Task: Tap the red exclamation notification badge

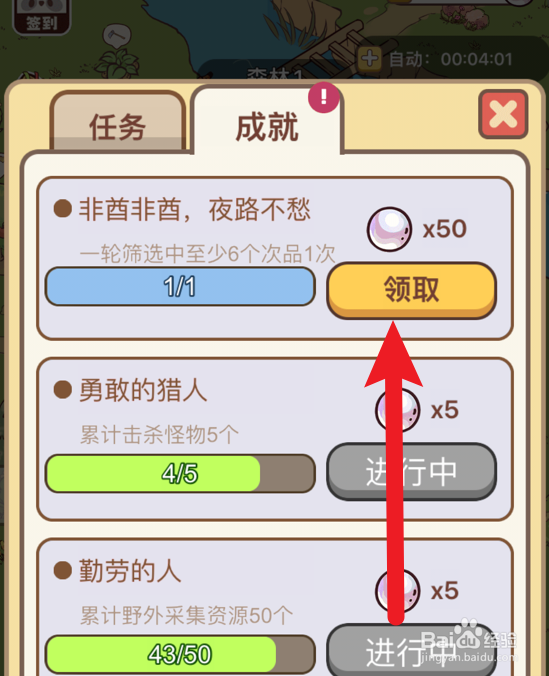Action: coord(323,97)
